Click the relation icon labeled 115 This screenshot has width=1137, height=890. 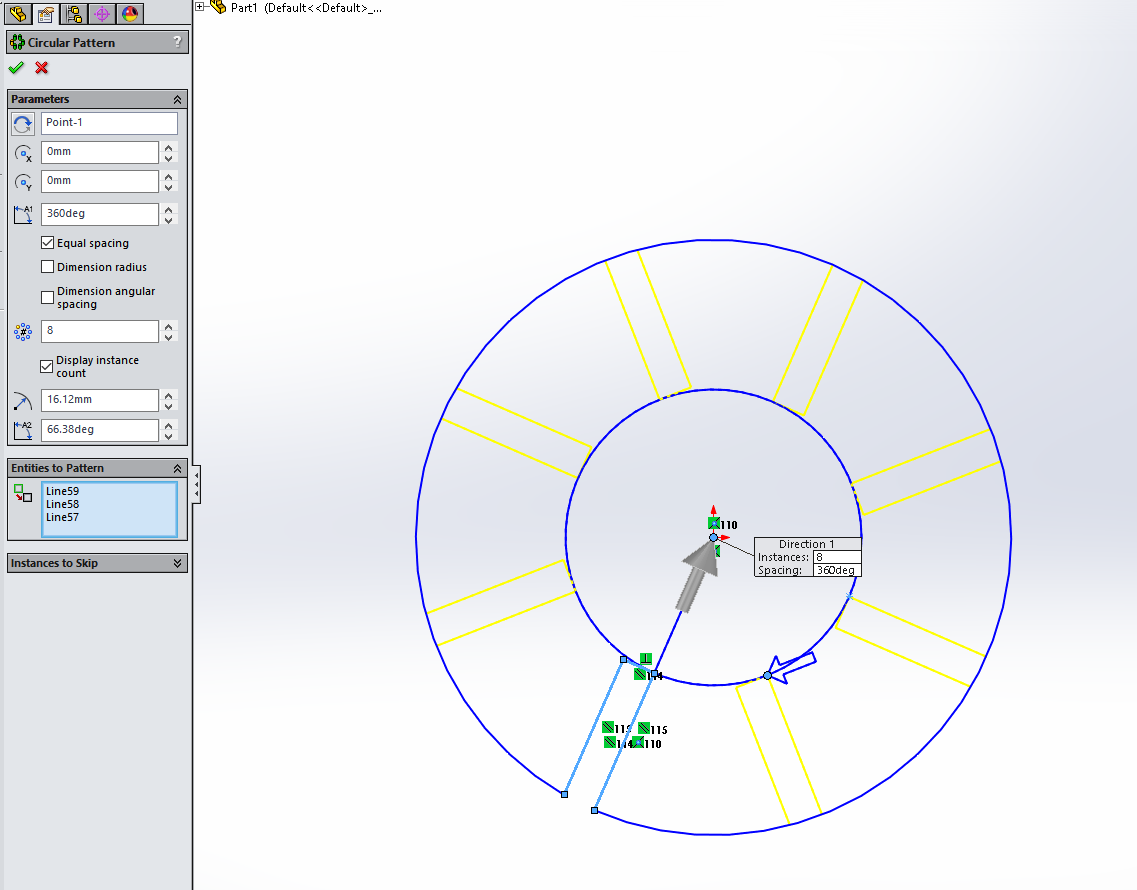tap(644, 728)
